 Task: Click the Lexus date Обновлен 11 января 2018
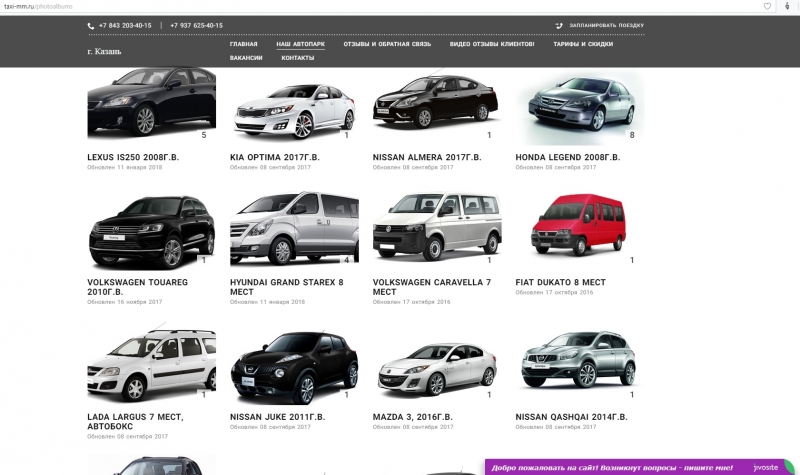click(125, 167)
